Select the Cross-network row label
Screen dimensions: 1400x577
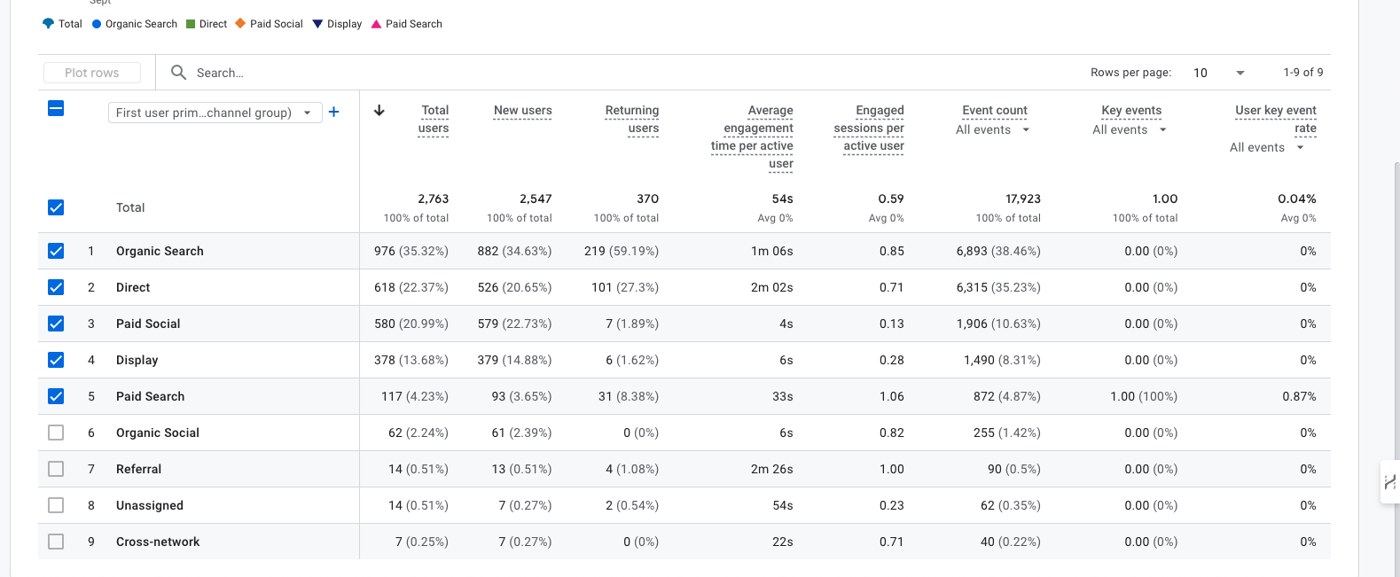pos(158,541)
